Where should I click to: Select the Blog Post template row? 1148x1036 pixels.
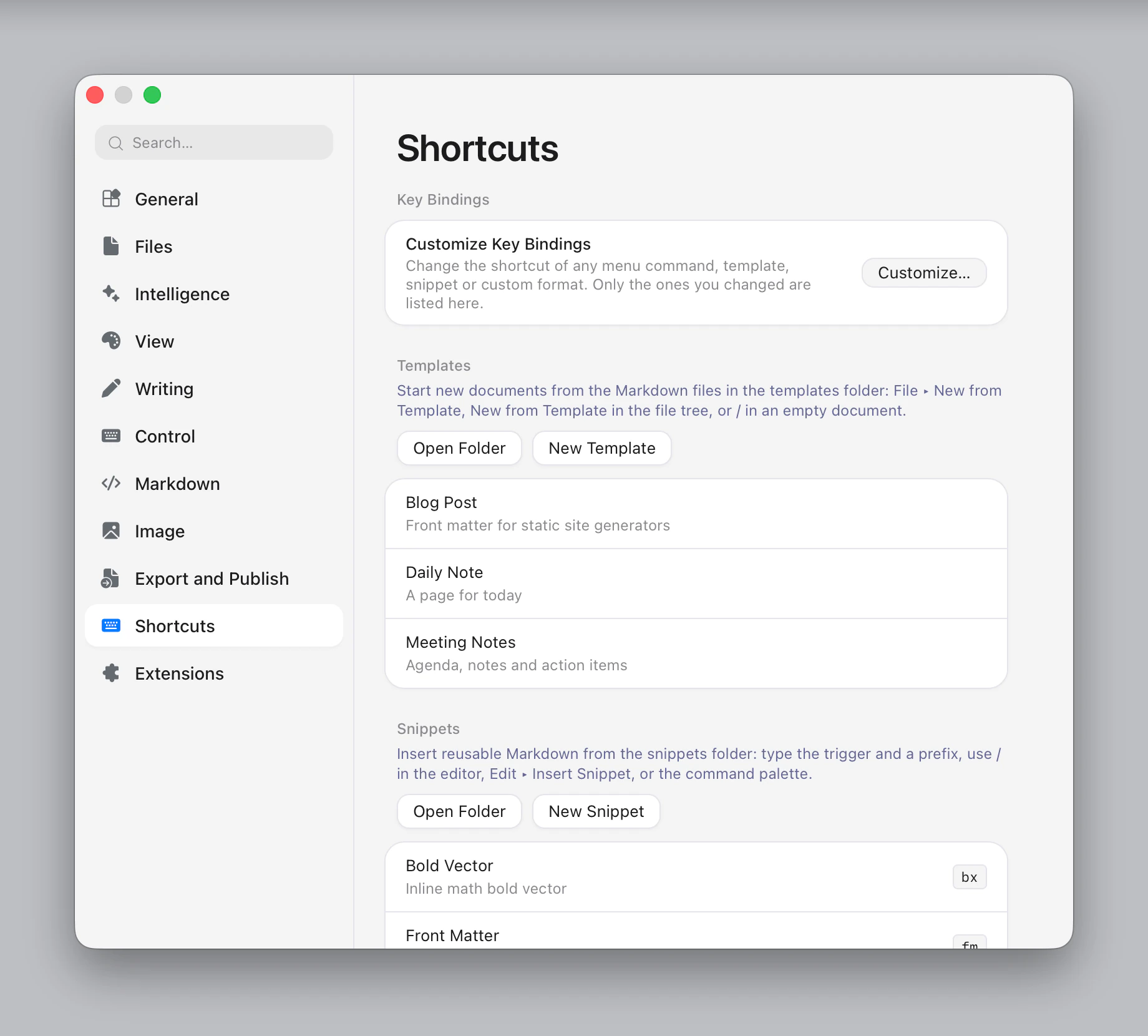(696, 514)
